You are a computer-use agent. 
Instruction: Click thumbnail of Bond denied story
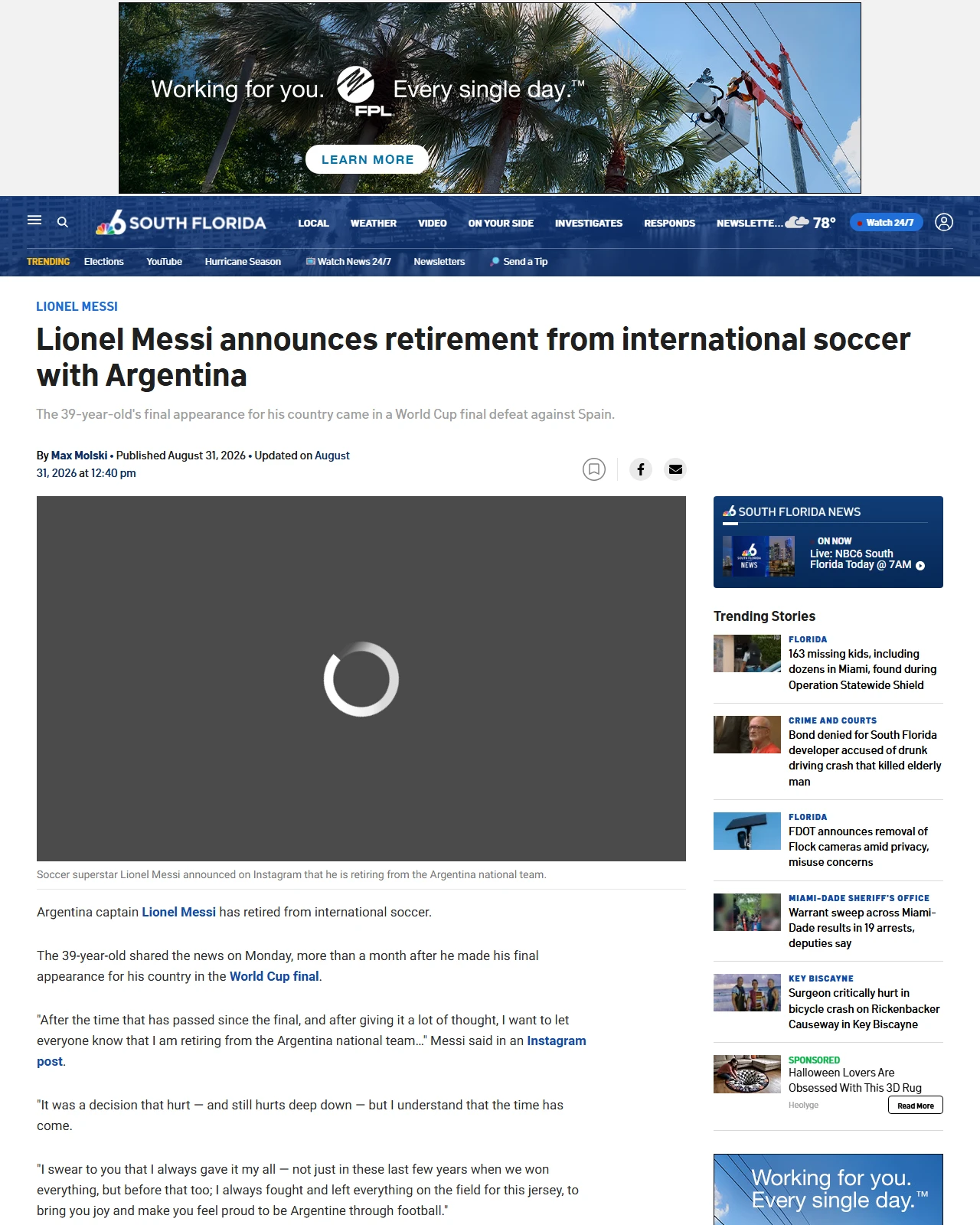(x=747, y=734)
